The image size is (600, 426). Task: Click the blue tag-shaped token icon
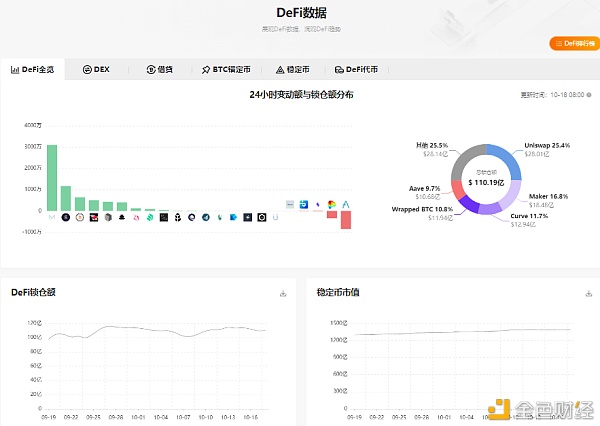233,217
